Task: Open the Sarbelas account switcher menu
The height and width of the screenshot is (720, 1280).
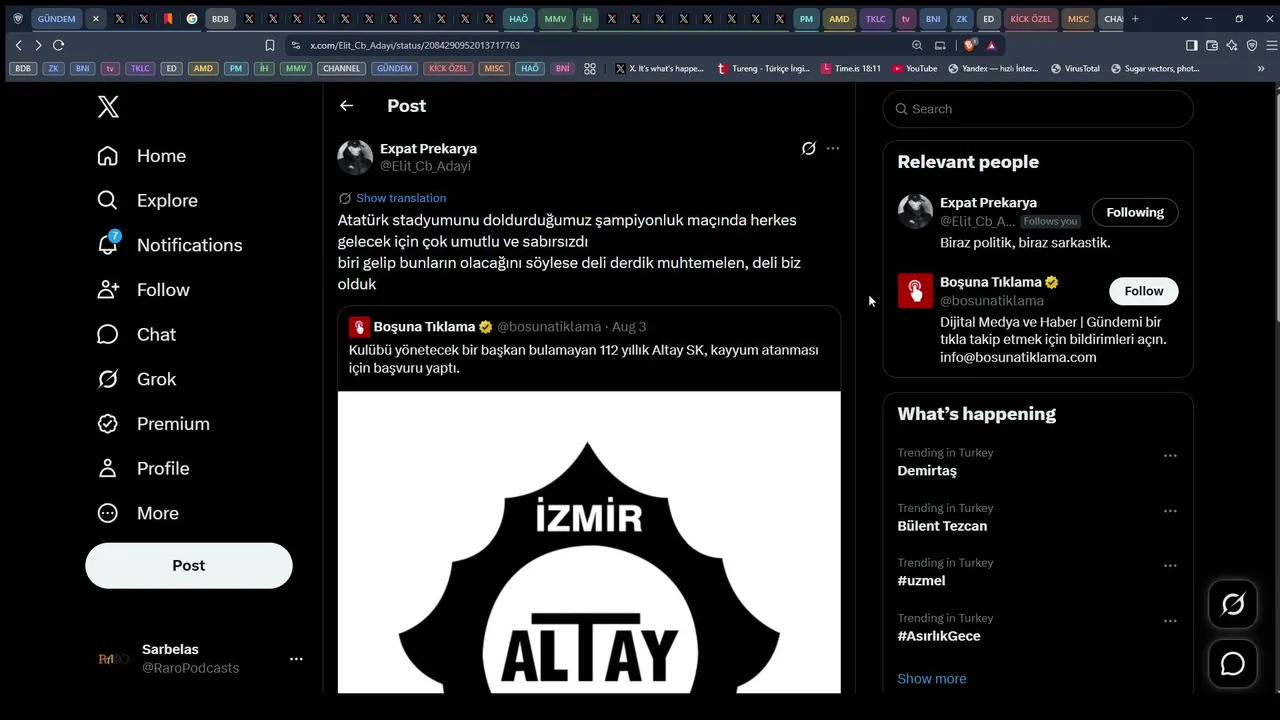Action: point(296,659)
